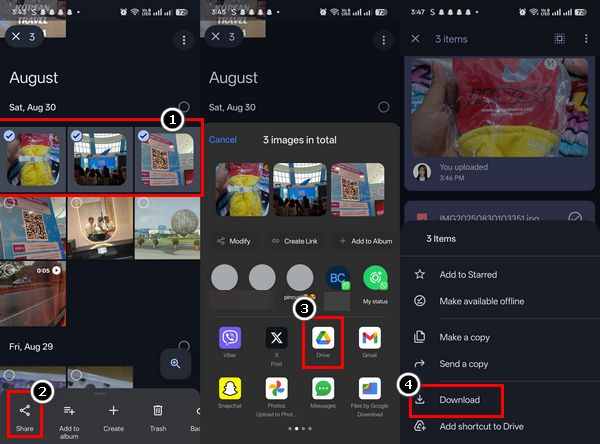Toggle the August month selection circle
Screen dimensions: 600x444
click(x=185, y=76)
